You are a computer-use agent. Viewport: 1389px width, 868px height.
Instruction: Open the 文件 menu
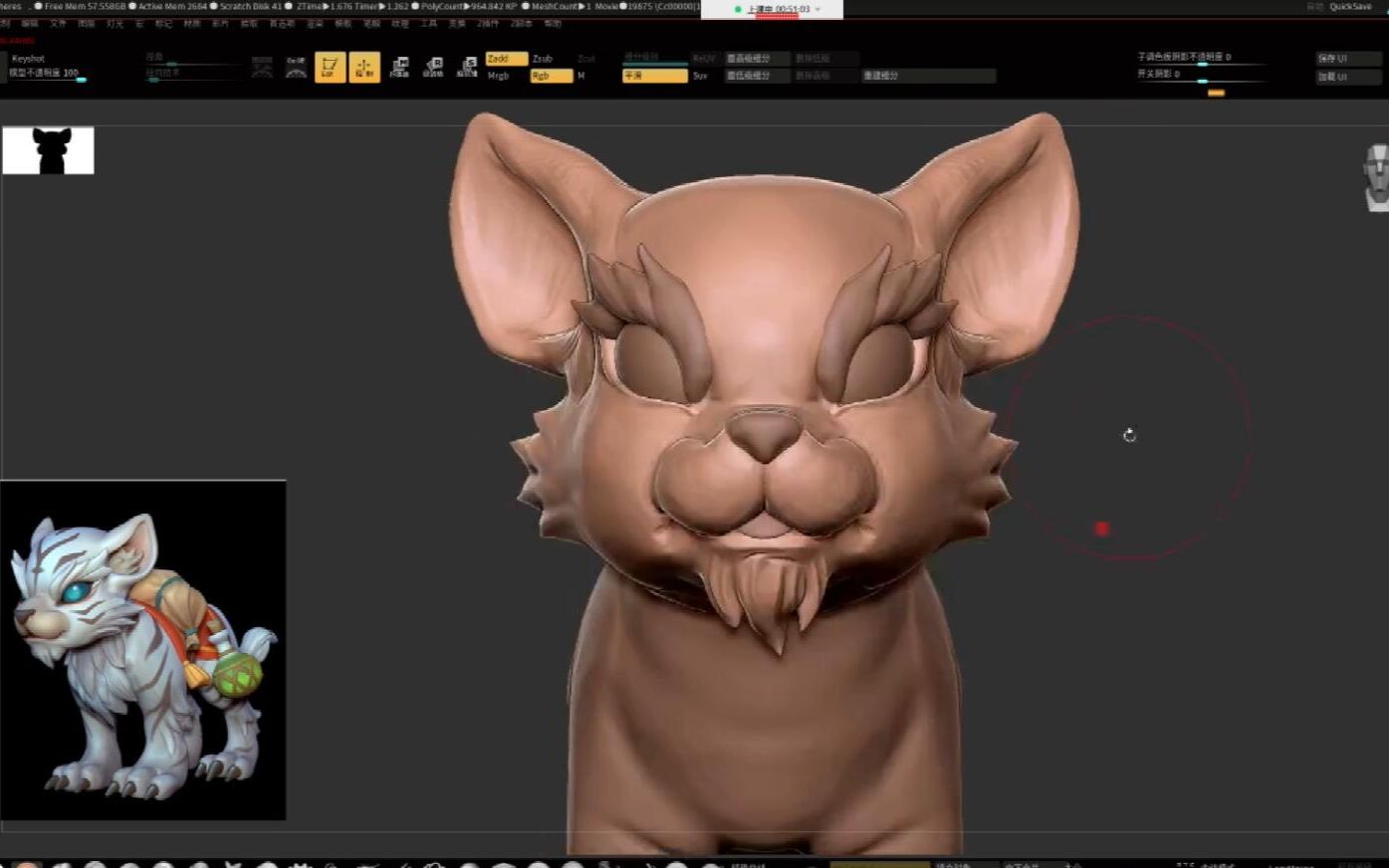pos(58,23)
